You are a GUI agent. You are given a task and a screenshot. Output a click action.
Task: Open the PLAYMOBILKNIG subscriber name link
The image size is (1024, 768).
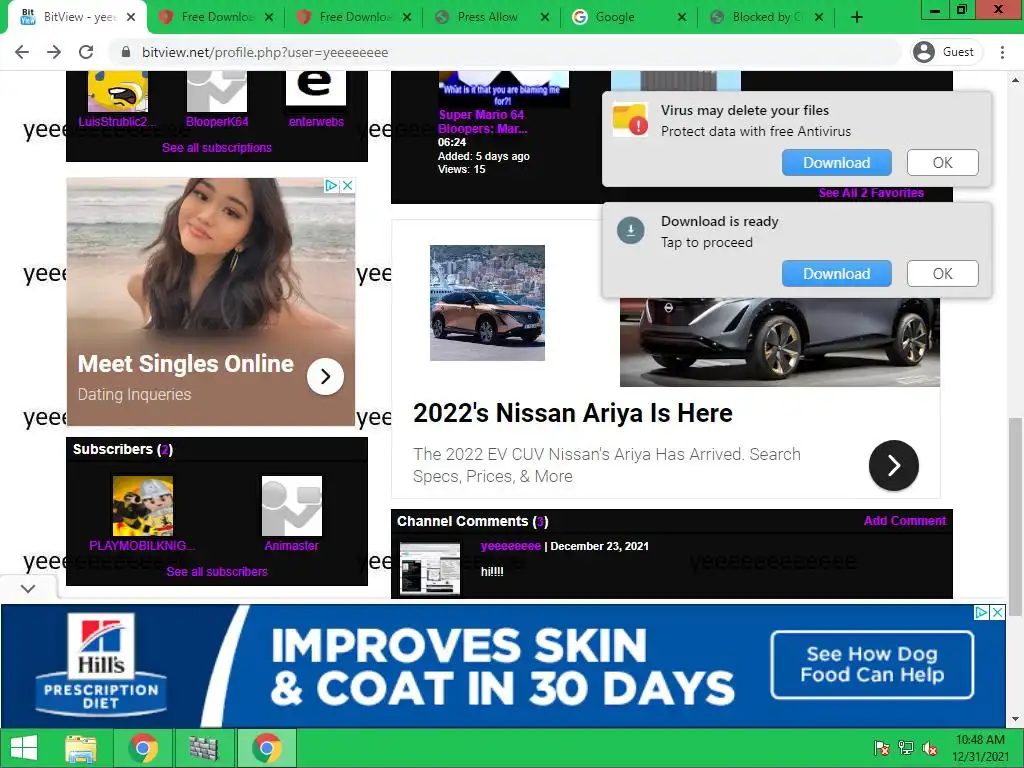coord(142,545)
